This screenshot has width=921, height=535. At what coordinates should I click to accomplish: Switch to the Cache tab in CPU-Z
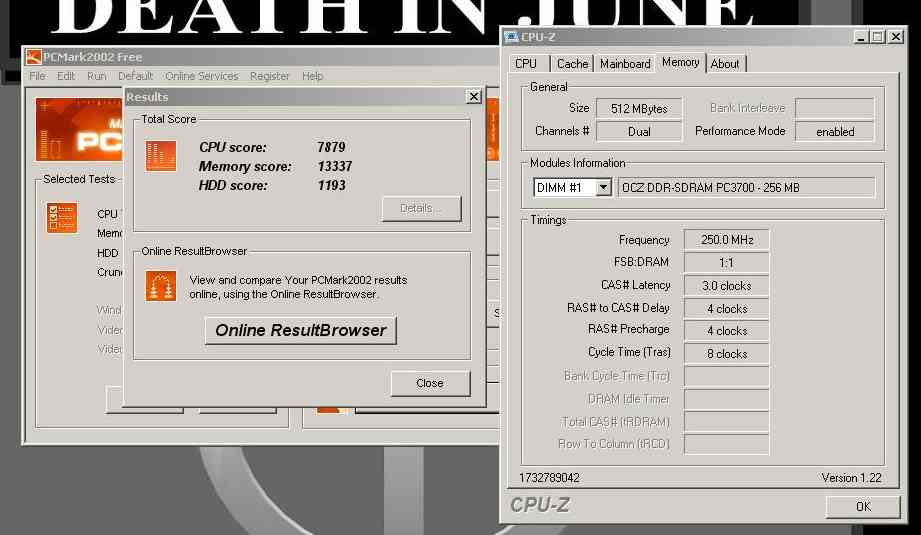click(572, 63)
